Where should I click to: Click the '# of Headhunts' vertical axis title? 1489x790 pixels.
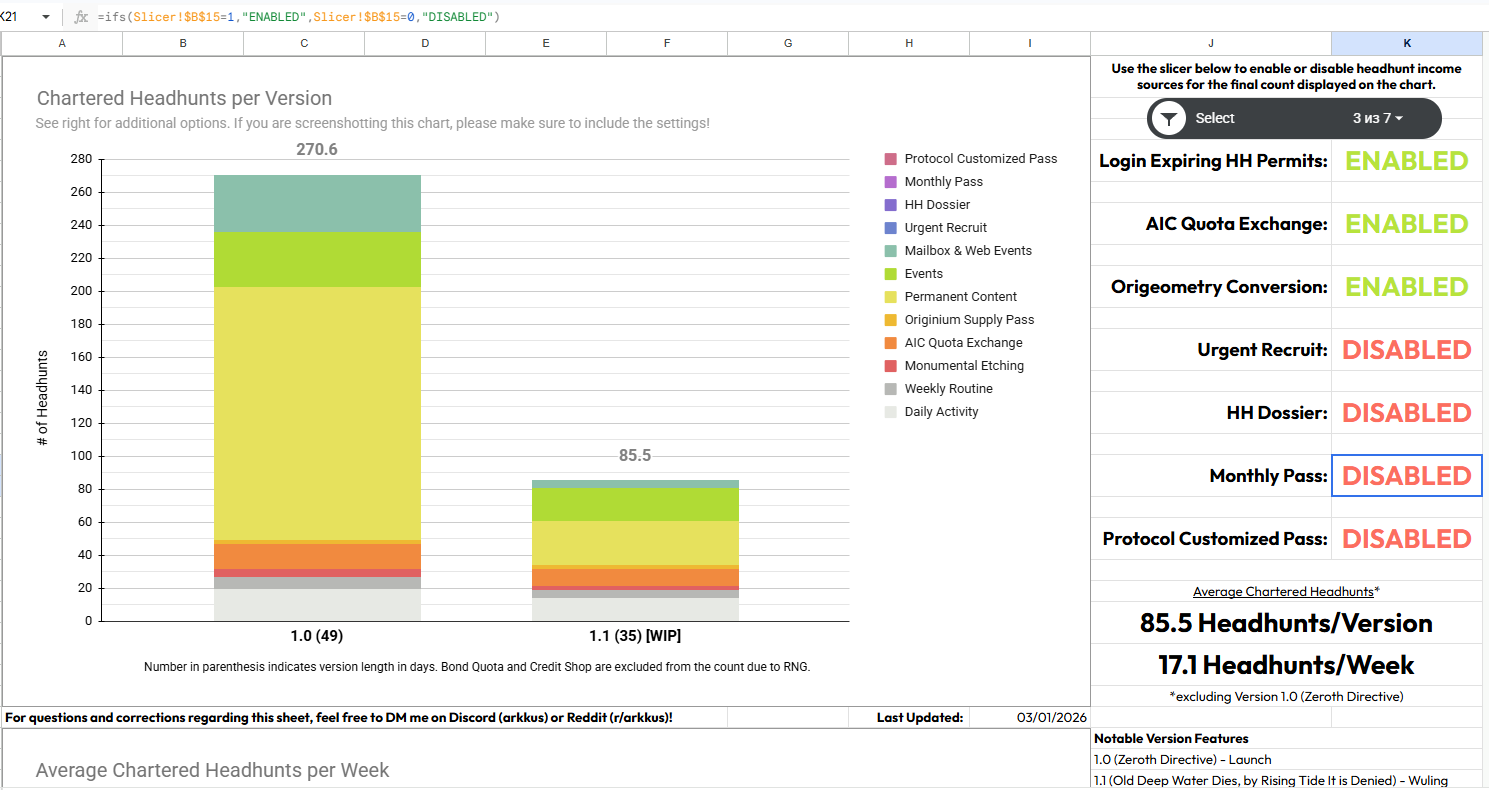click(x=43, y=398)
